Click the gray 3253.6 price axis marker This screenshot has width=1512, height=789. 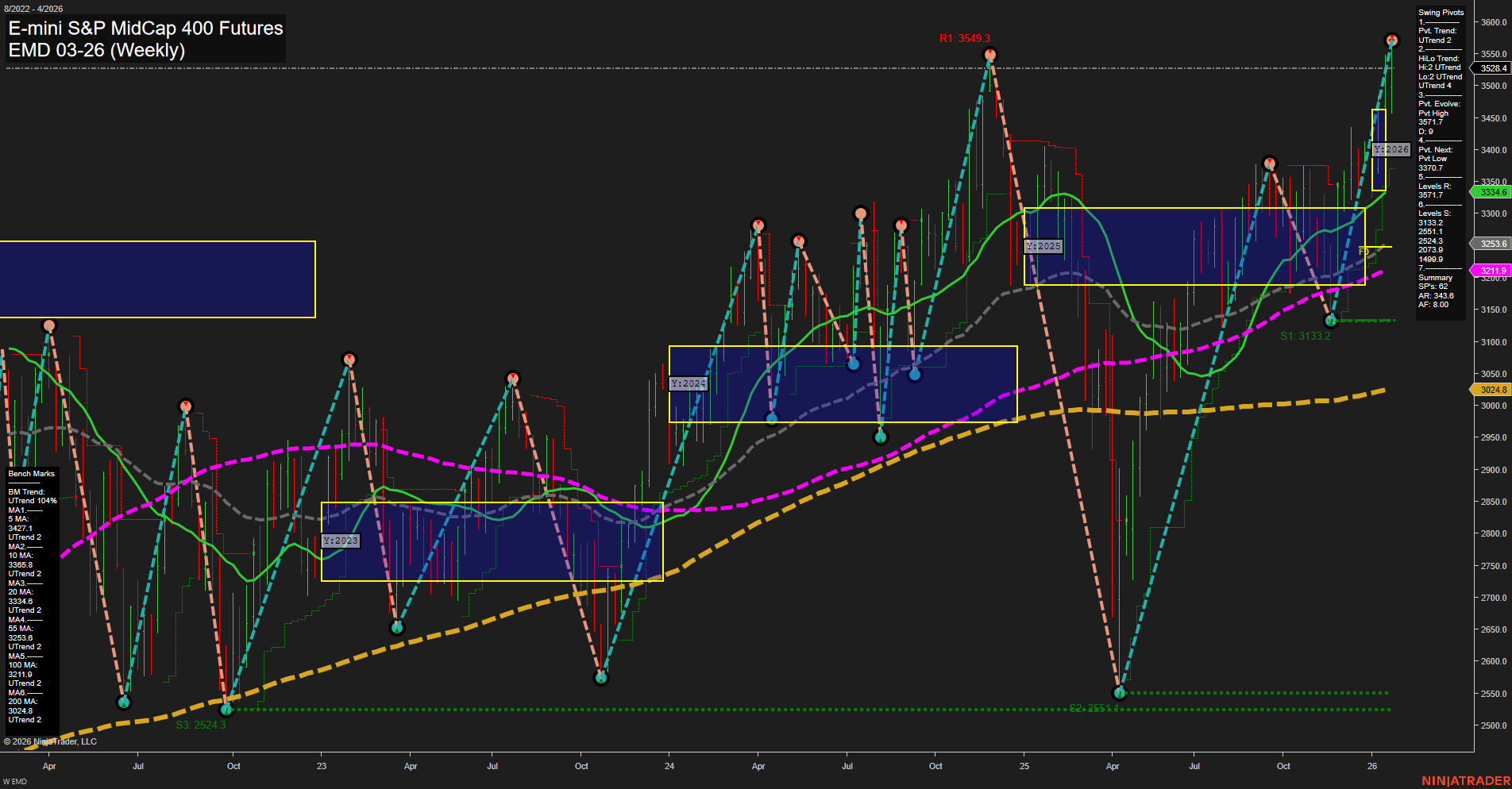pyautogui.click(x=1491, y=244)
